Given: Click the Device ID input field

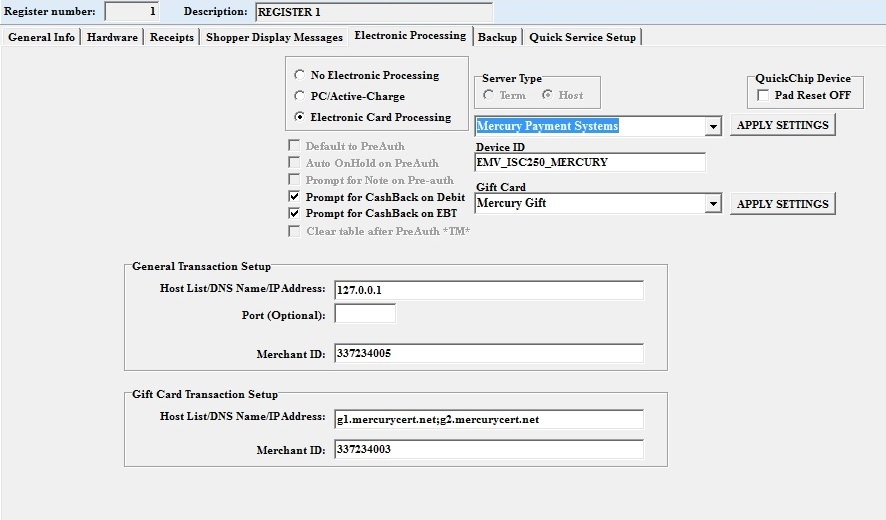Looking at the screenshot, I should [590, 162].
